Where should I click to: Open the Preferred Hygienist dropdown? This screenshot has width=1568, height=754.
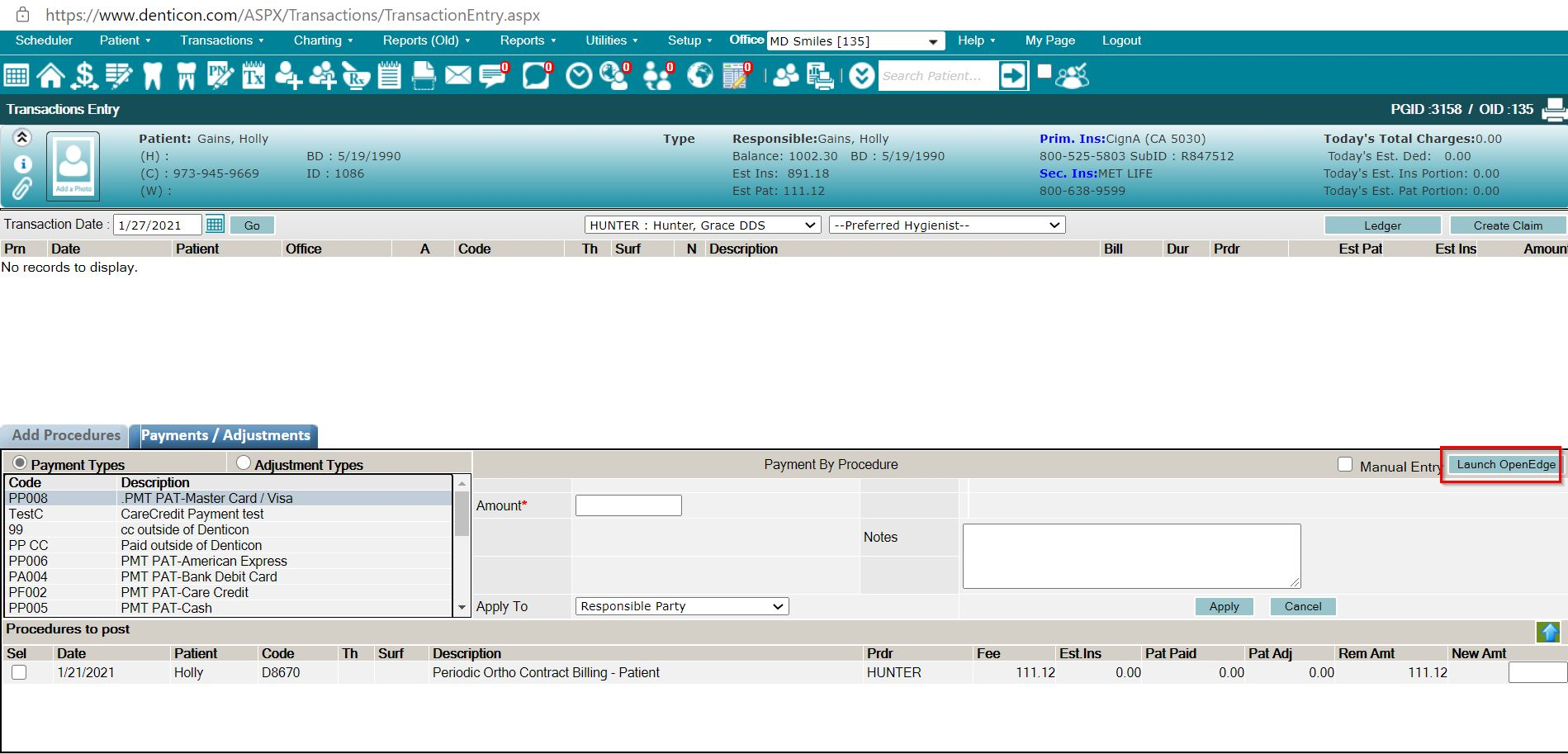pyautogui.click(x=947, y=225)
